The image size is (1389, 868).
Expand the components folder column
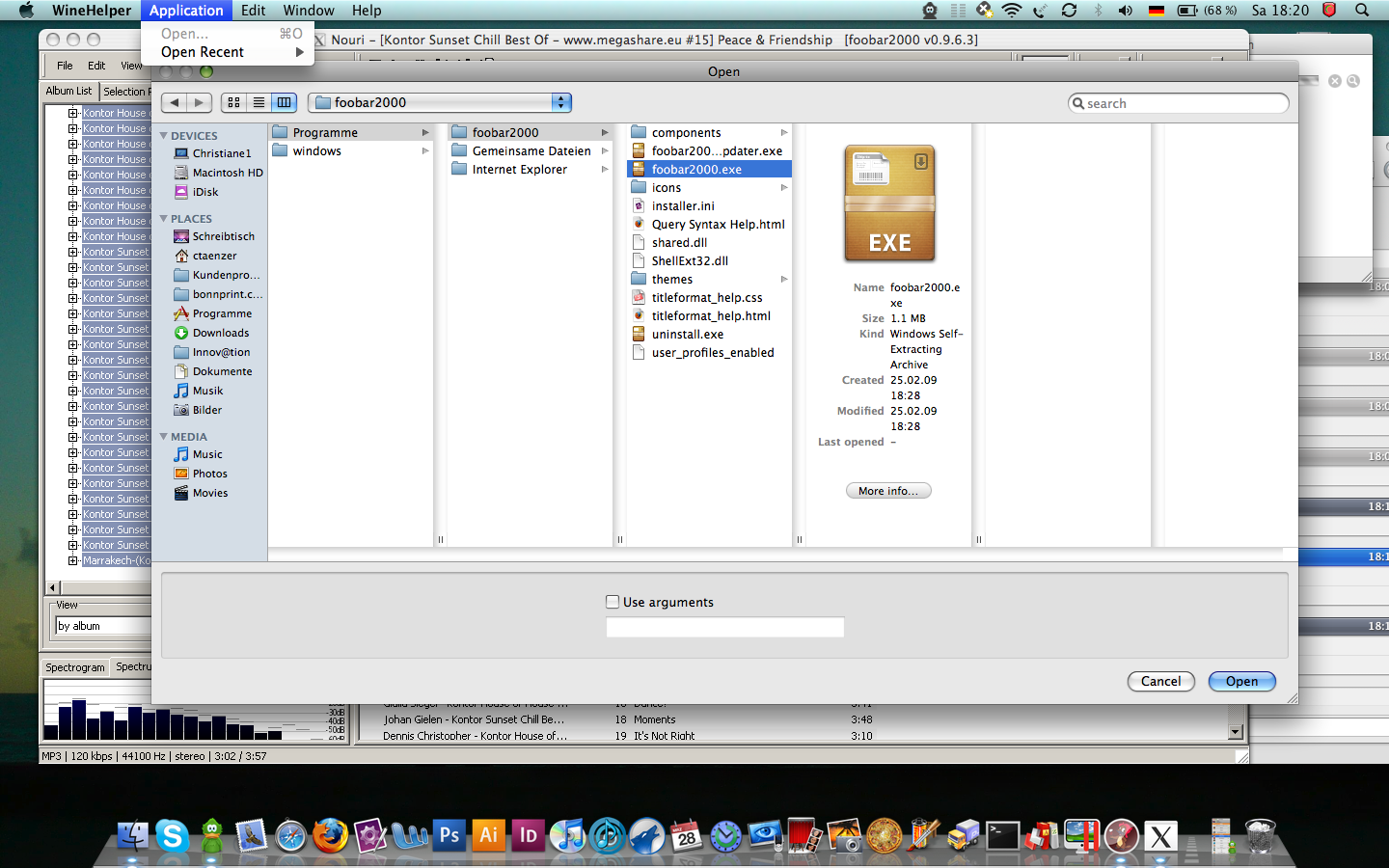[x=783, y=133]
